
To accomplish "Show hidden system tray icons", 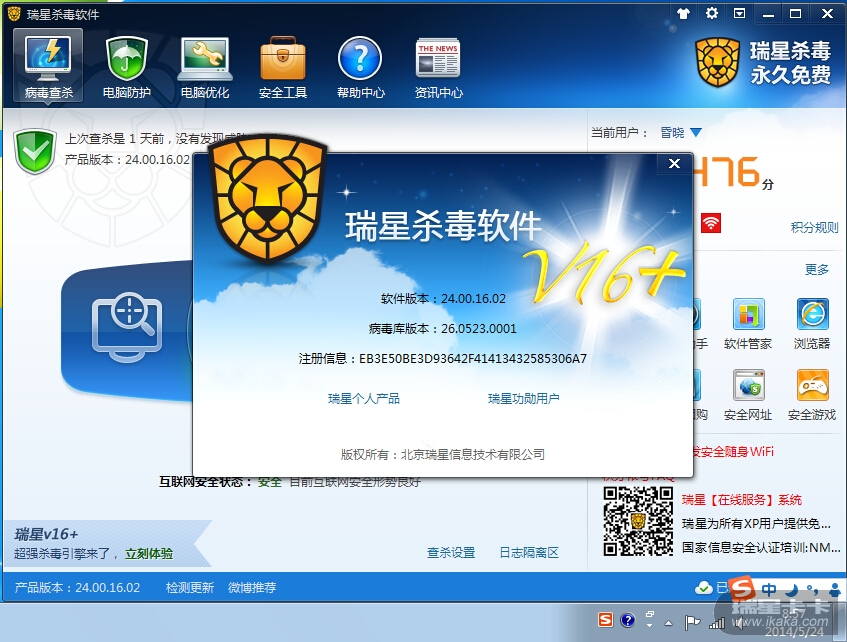I will click(x=669, y=623).
